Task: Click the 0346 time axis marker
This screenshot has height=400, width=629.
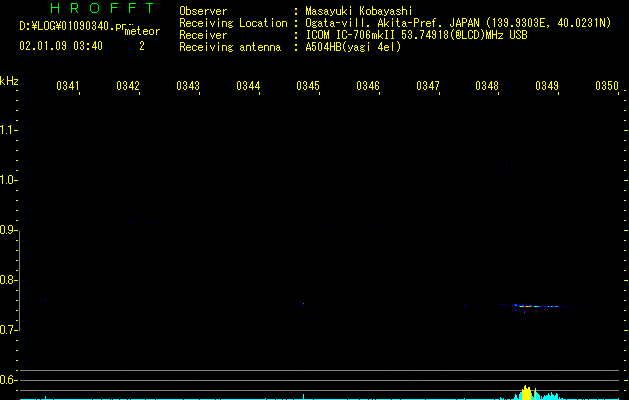Action: point(368,85)
